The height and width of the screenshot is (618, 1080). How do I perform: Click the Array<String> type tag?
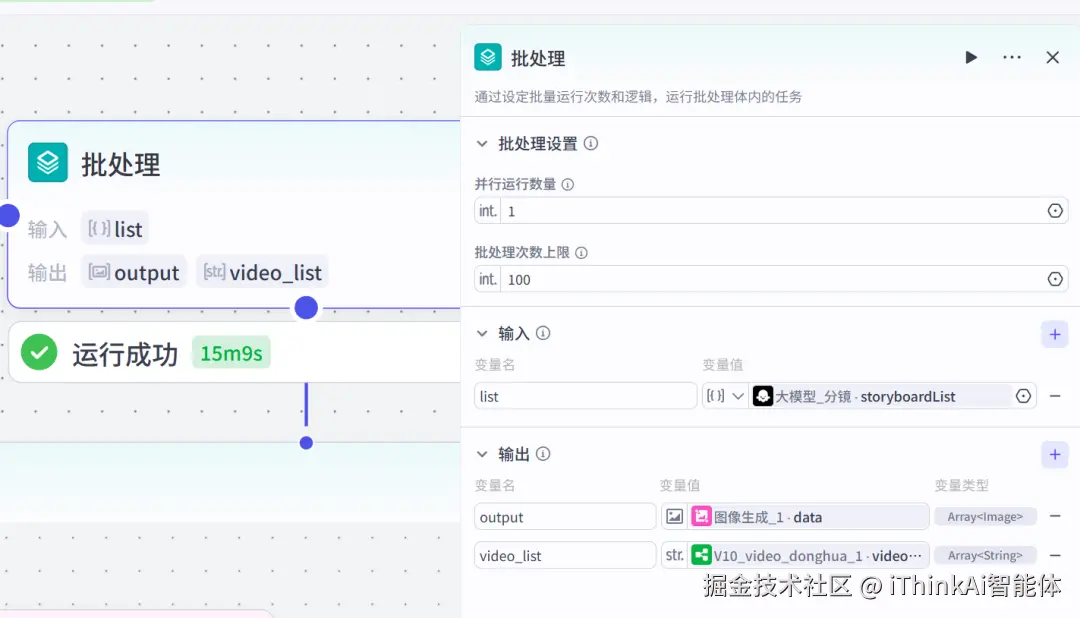click(985, 555)
